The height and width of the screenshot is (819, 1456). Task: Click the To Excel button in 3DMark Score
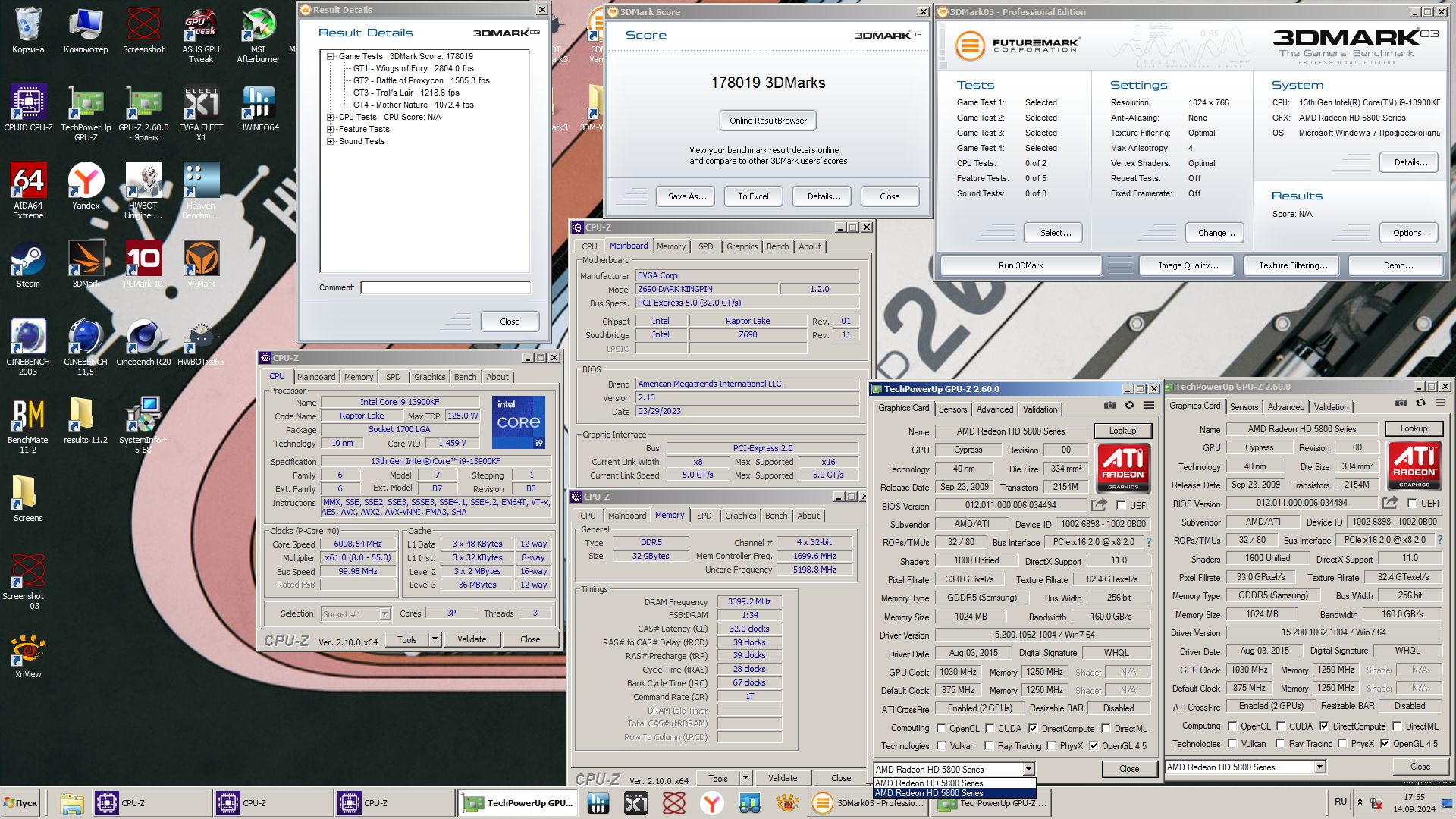click(753, 196)
